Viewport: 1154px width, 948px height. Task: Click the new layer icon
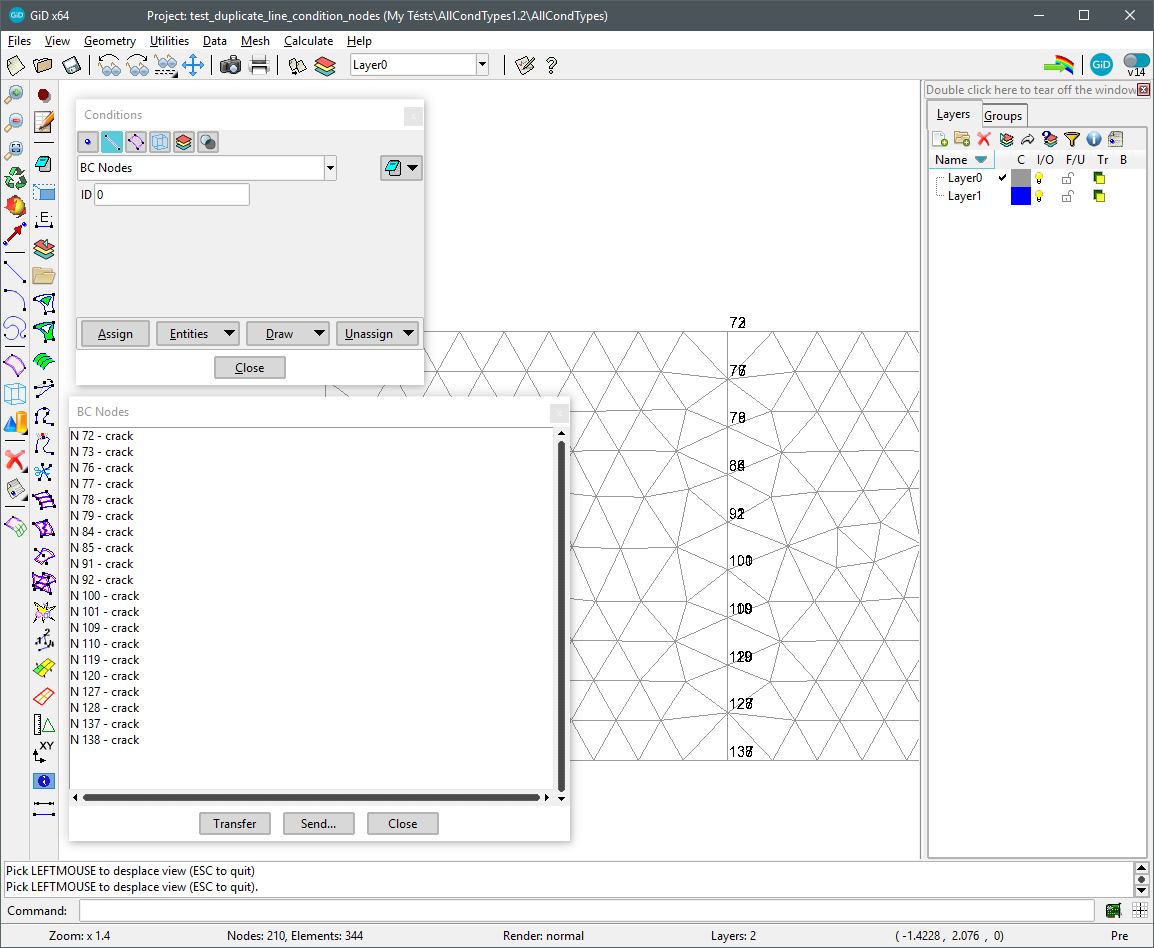tap(940, 139)
